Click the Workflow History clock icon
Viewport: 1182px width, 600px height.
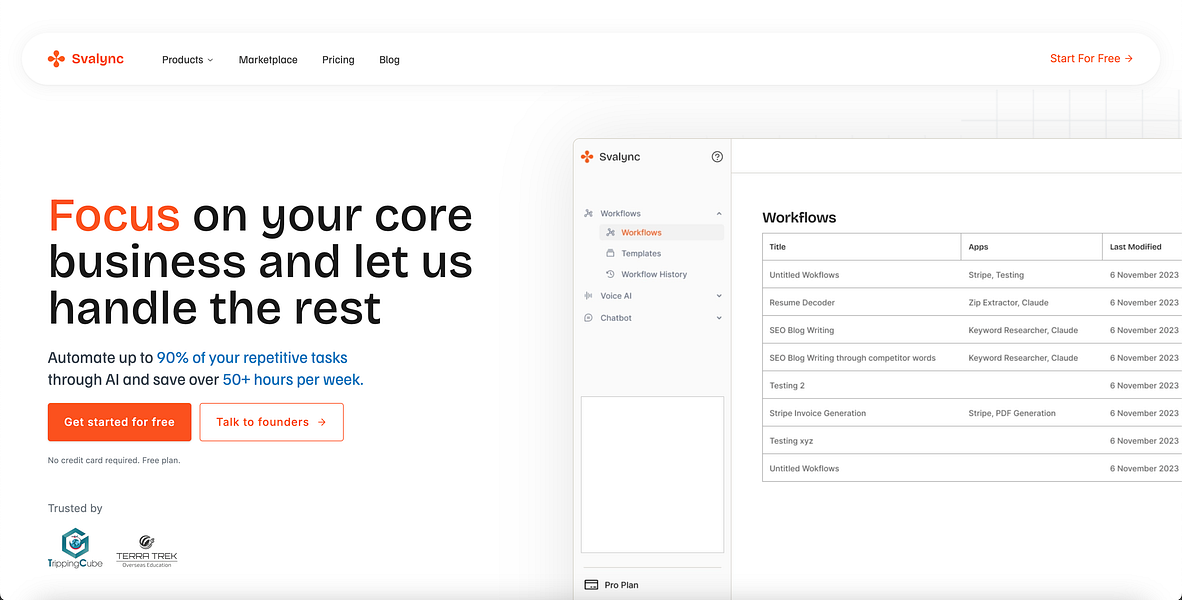[x=611, y=274]
